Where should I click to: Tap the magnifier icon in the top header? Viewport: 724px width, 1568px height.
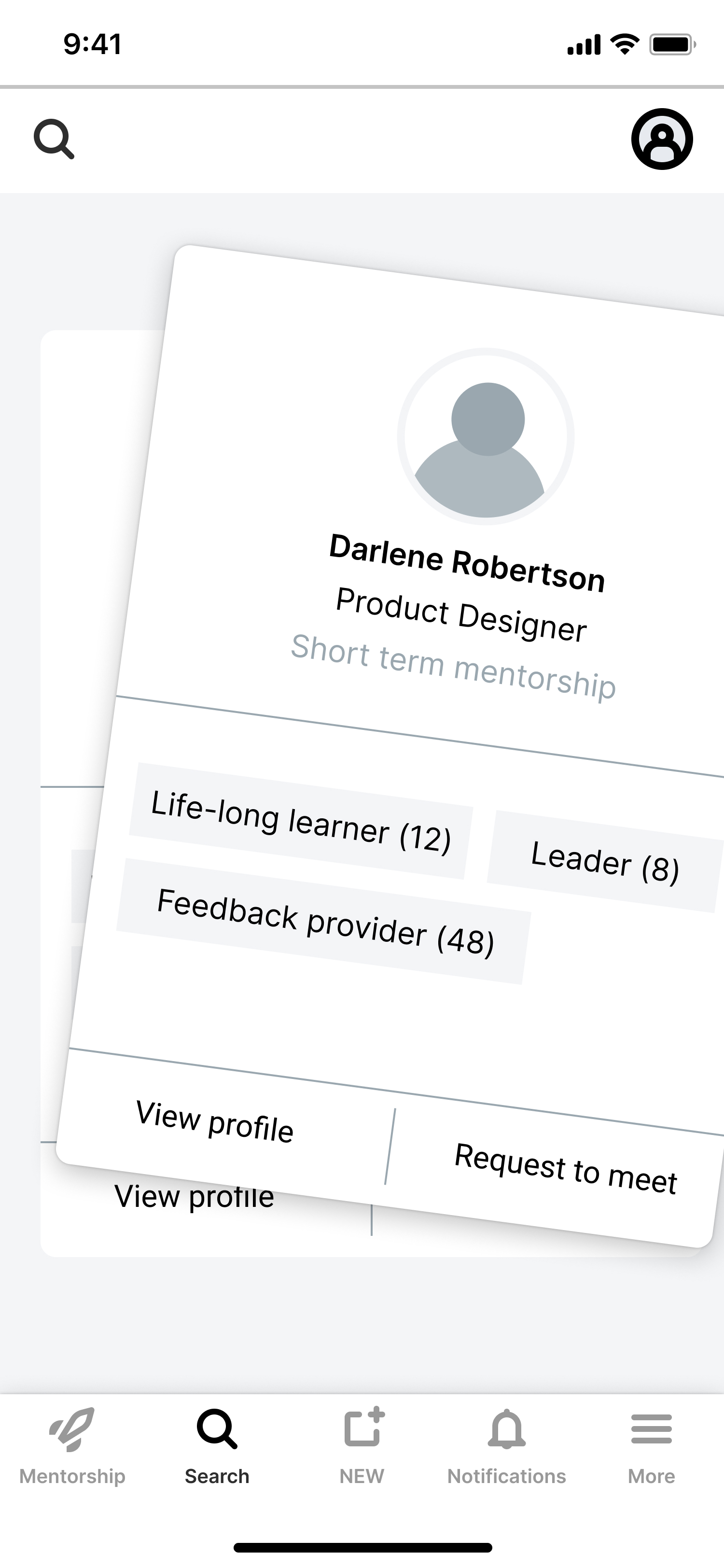pos(54,140)
